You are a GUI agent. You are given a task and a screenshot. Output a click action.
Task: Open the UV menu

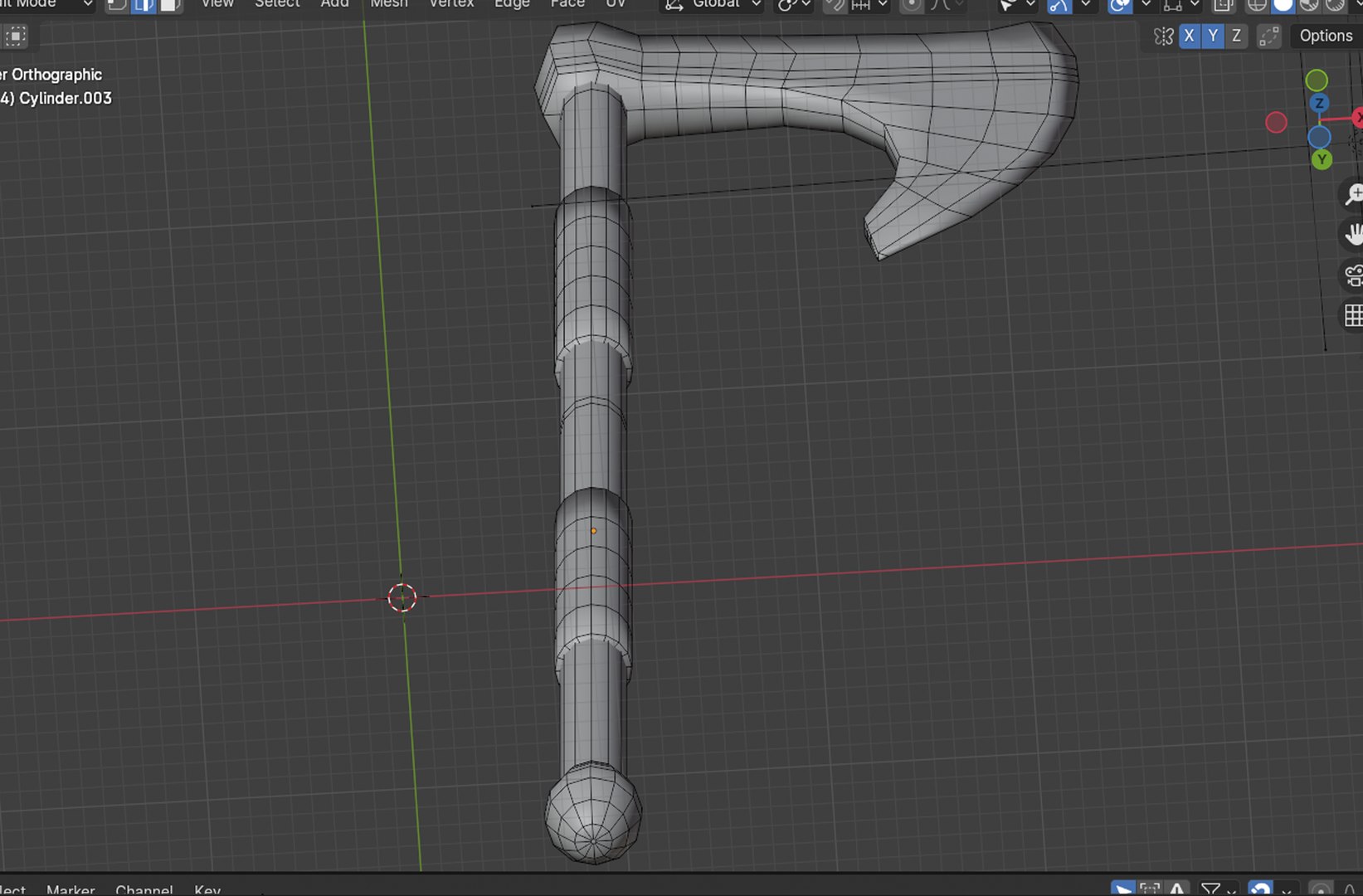click(616, 4)
